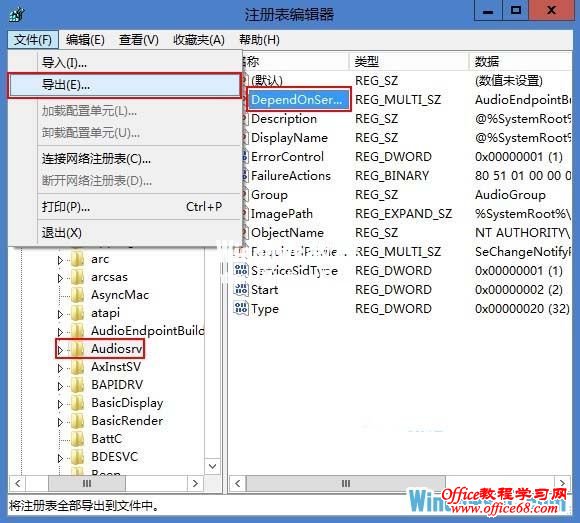Expand the atapi tree node
Image resolution: width=580 pixels, height=523 pixels.
tap(60, 314)
